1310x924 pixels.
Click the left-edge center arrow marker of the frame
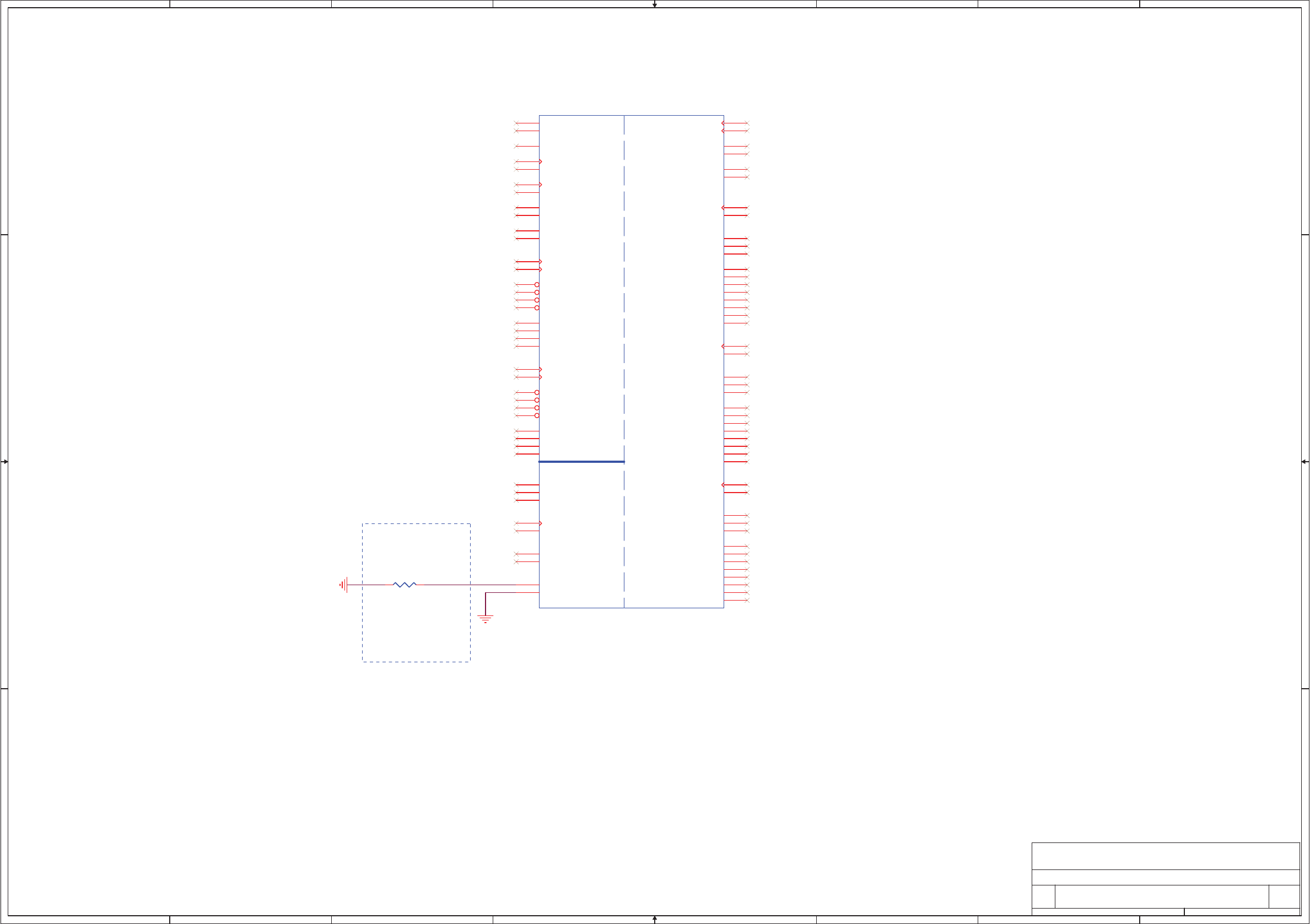[4, 462]
